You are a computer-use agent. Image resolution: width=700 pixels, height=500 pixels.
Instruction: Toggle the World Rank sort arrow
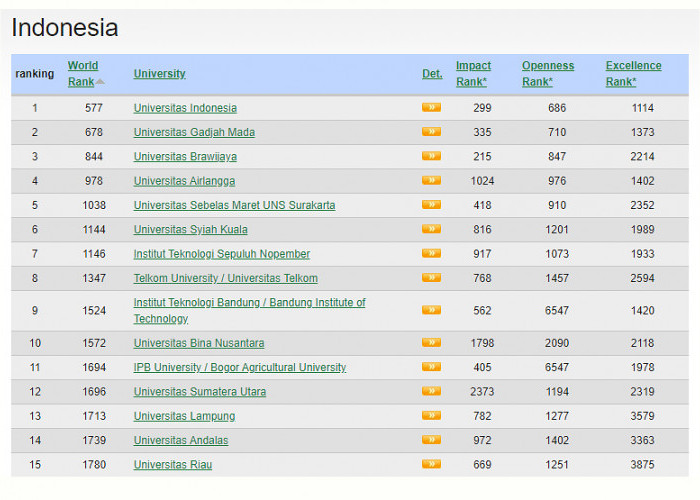click(x=100, y=82)
